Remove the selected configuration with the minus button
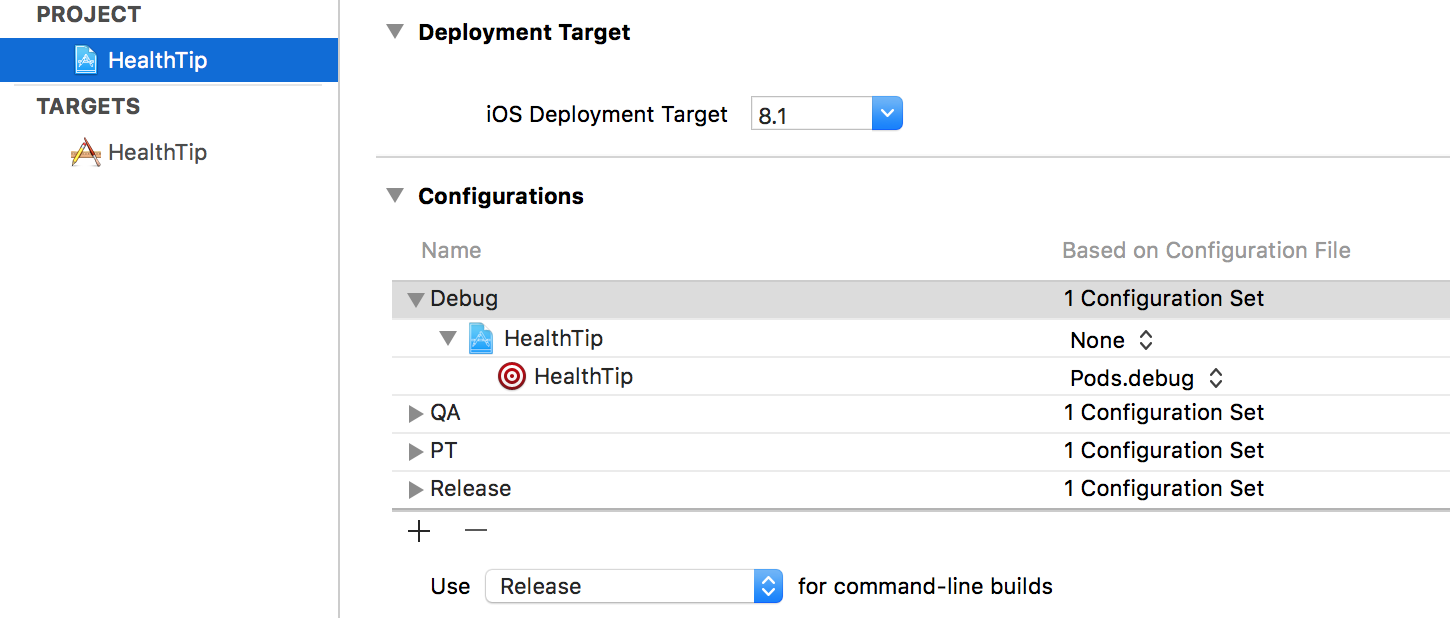Screen dimensions: 1450x618 [x=476, y=531]
